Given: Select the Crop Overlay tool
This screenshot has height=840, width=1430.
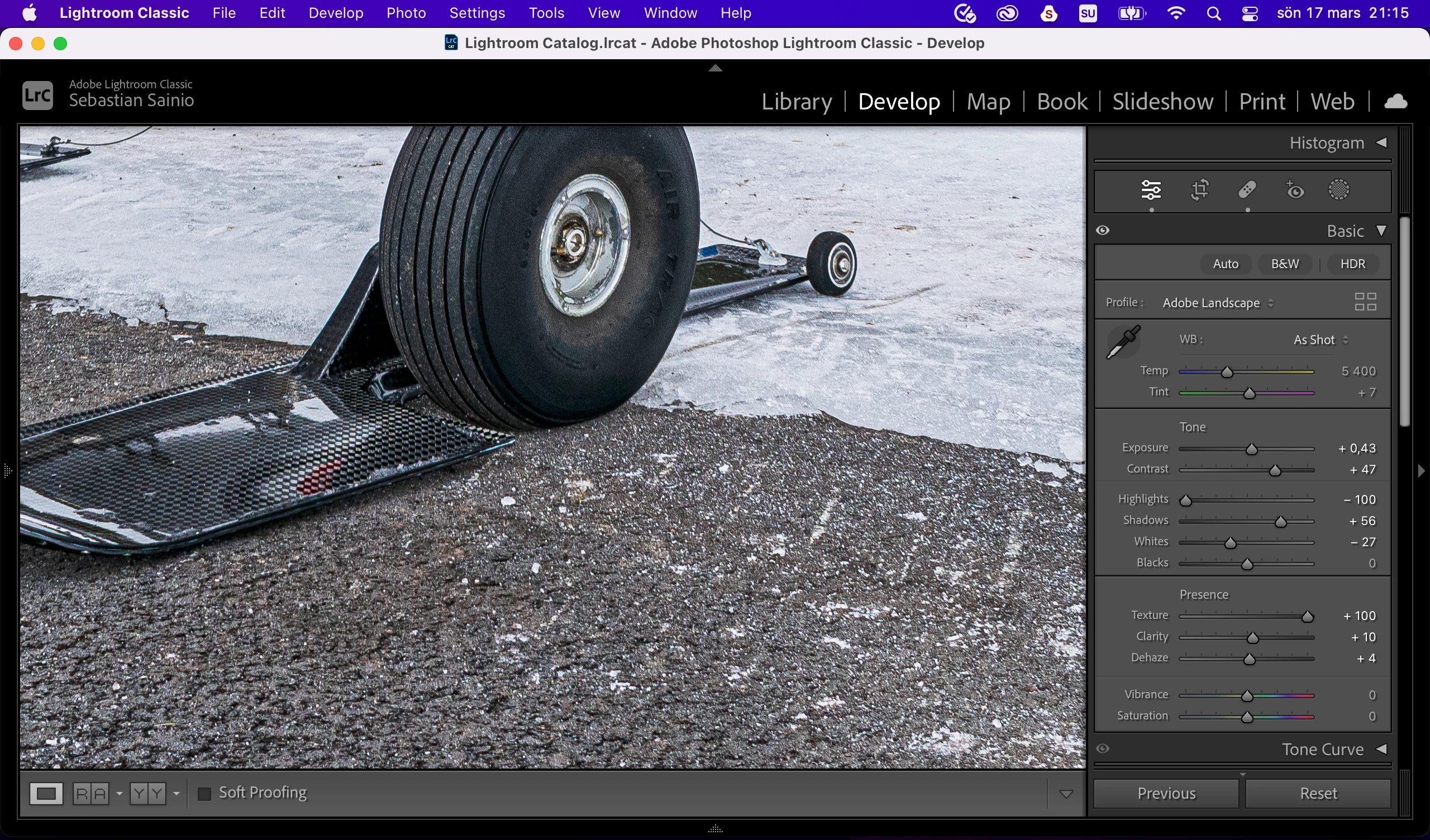Looking at the screenshot, I should (1200, 190).
